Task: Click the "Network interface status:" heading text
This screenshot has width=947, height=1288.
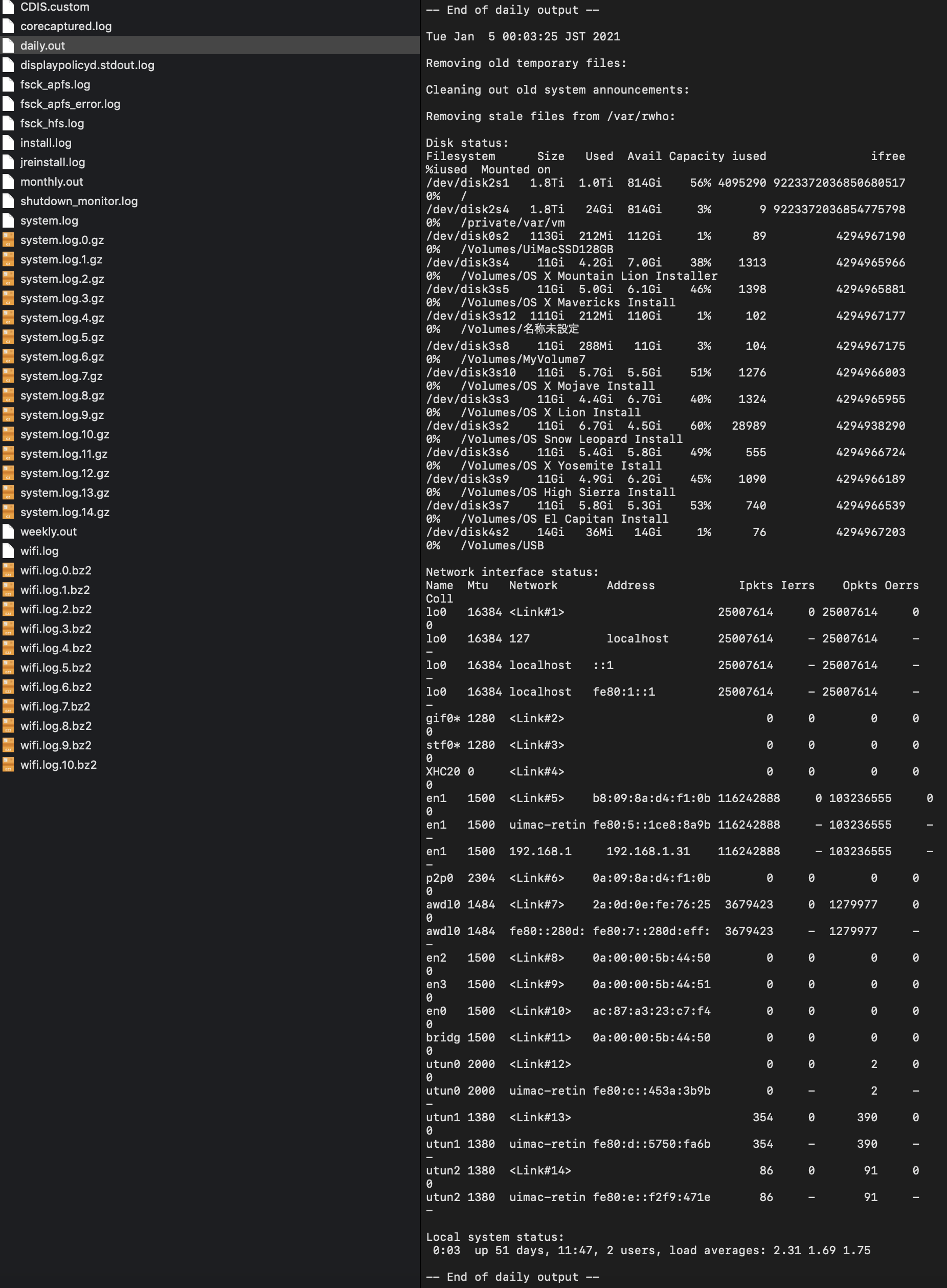Action: [x=512, y=572]
